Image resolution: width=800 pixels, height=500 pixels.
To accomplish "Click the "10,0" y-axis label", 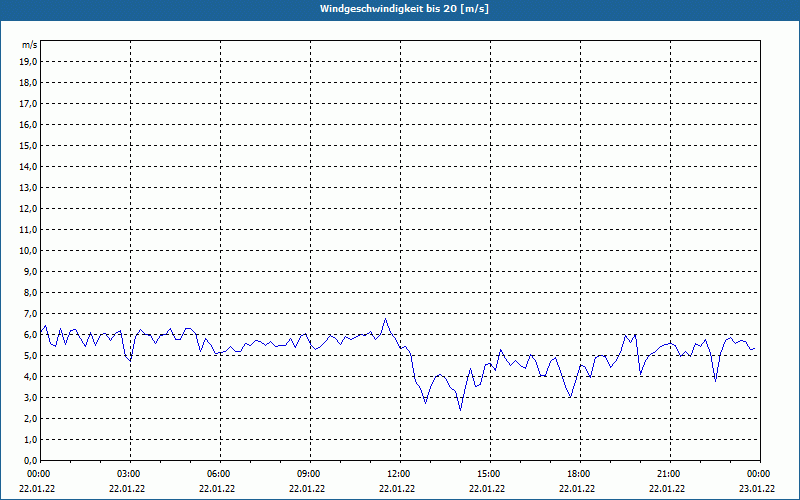I will point(28,251).
